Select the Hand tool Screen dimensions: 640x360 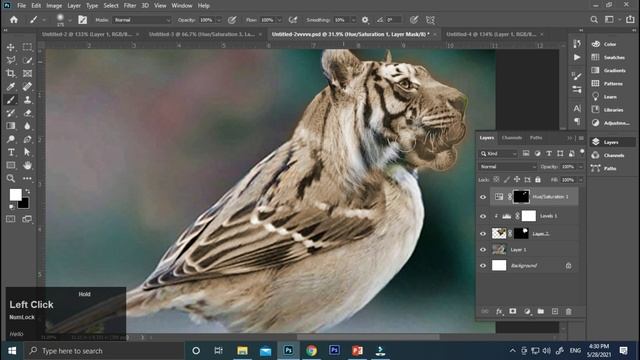point(27,165)
